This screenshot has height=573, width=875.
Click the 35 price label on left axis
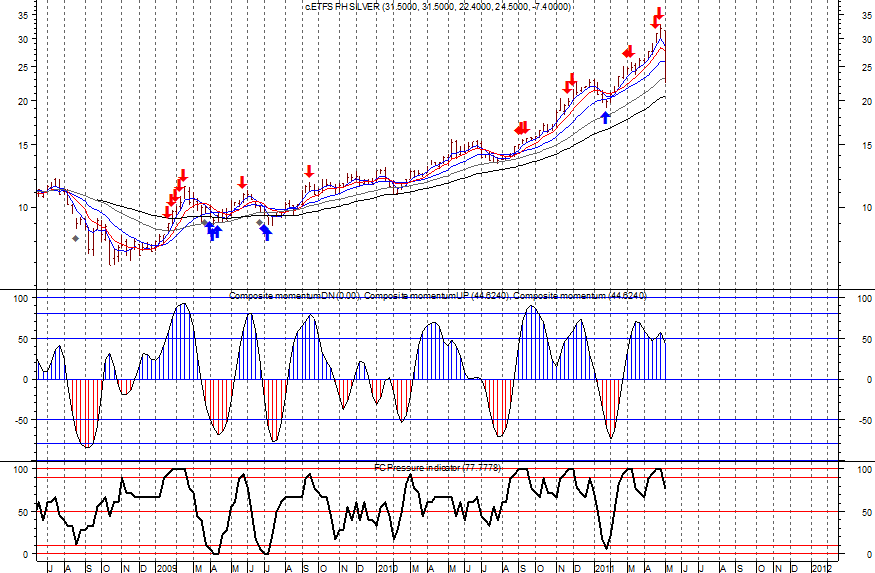pyautogui.click(x=22, y=16)
